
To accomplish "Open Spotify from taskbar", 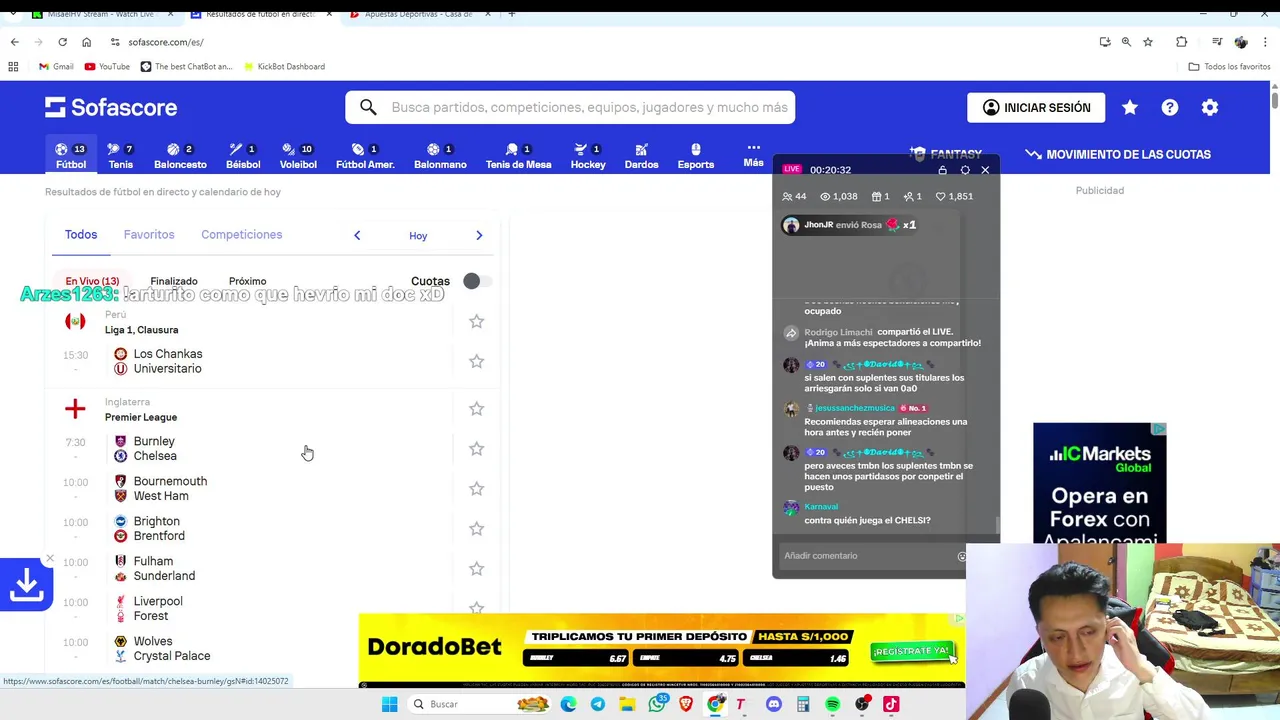I will click(832, 704).
